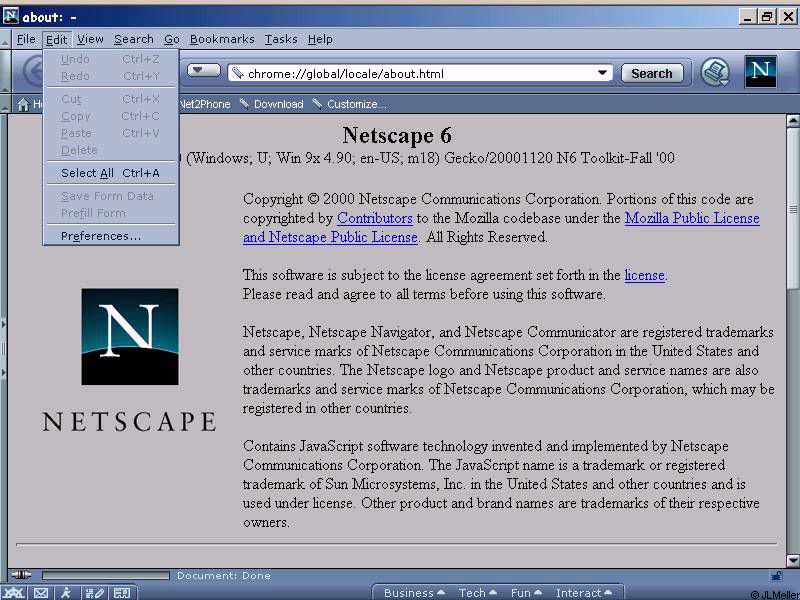Open Mail from the envelope taskbar icon
Image resolution: width=800 pixels, height=600 pixels.
[41, 593]
